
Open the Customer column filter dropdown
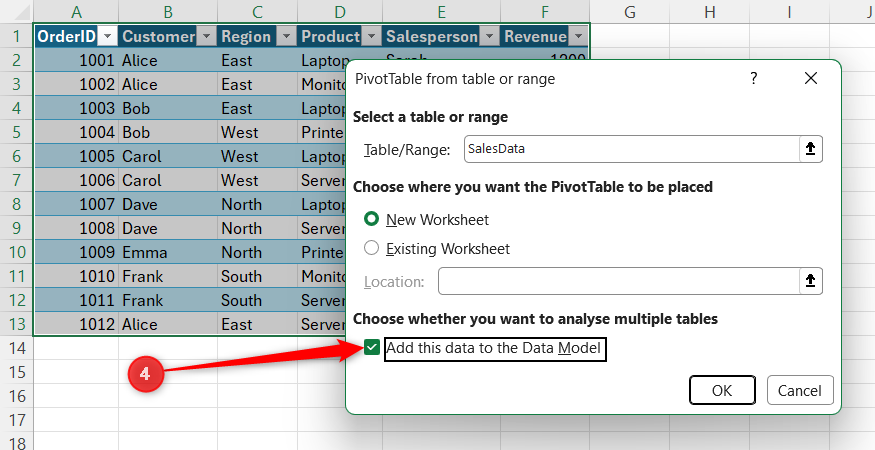pos(206,37)
